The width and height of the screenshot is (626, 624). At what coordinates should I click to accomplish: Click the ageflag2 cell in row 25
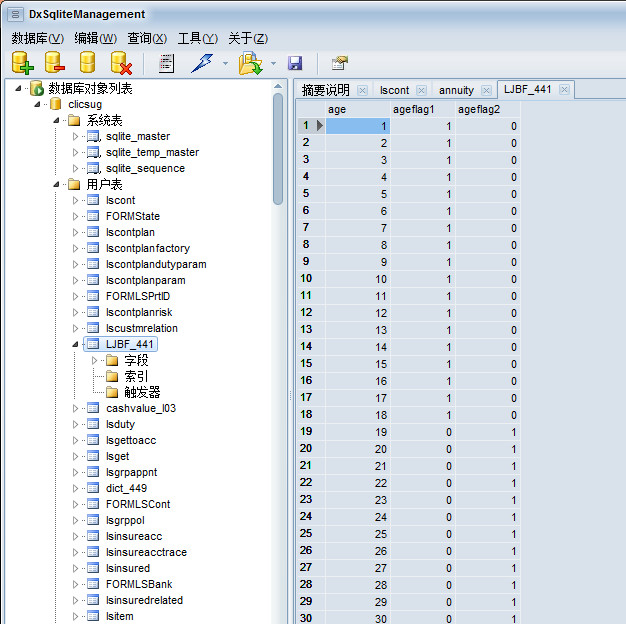(x=488, y=534)
